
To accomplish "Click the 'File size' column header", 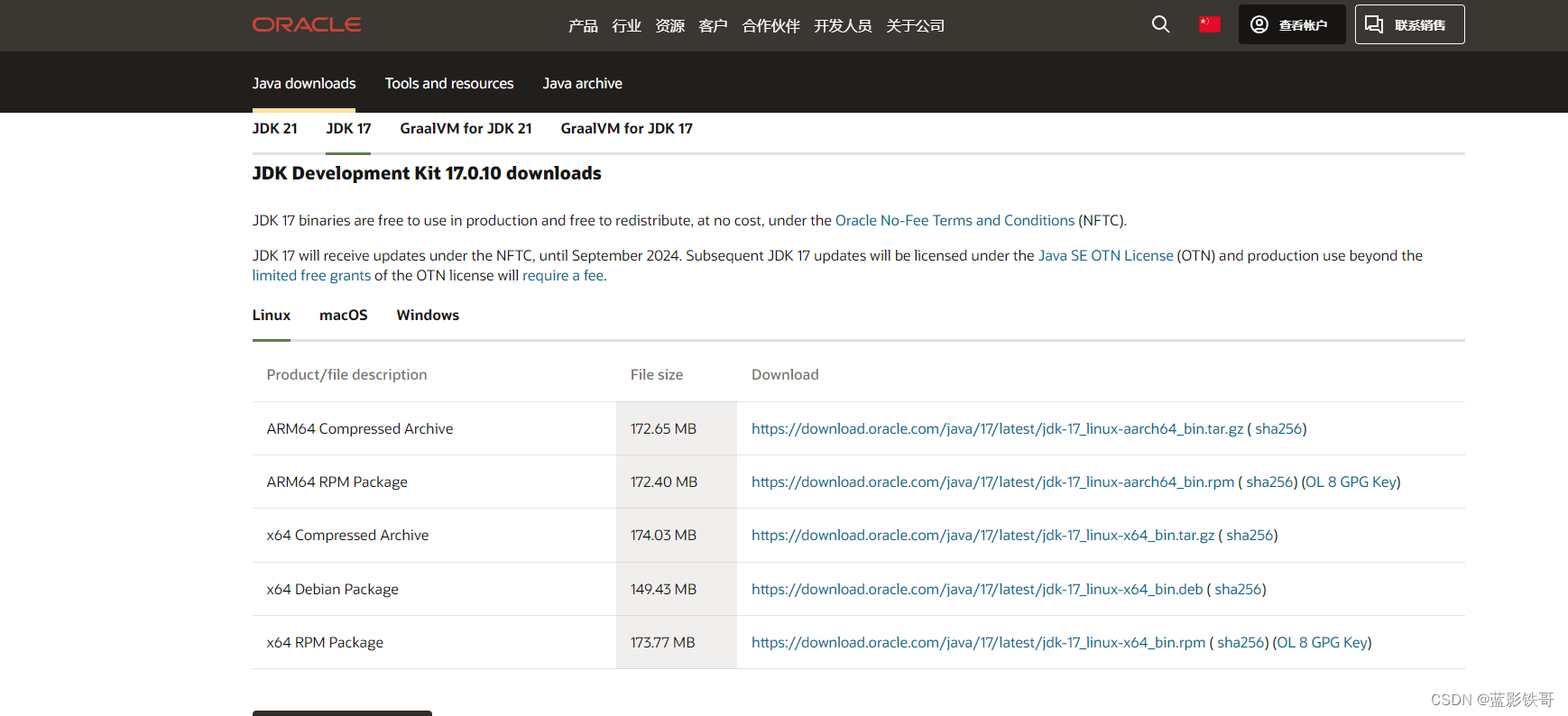I will [x=657, y=374].
